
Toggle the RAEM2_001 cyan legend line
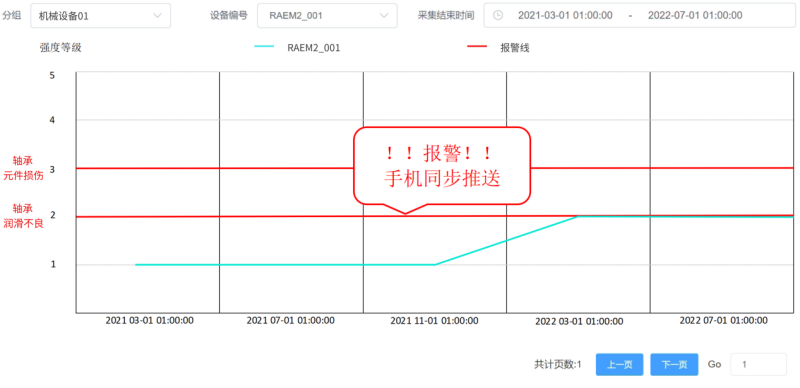coord(264,47)
